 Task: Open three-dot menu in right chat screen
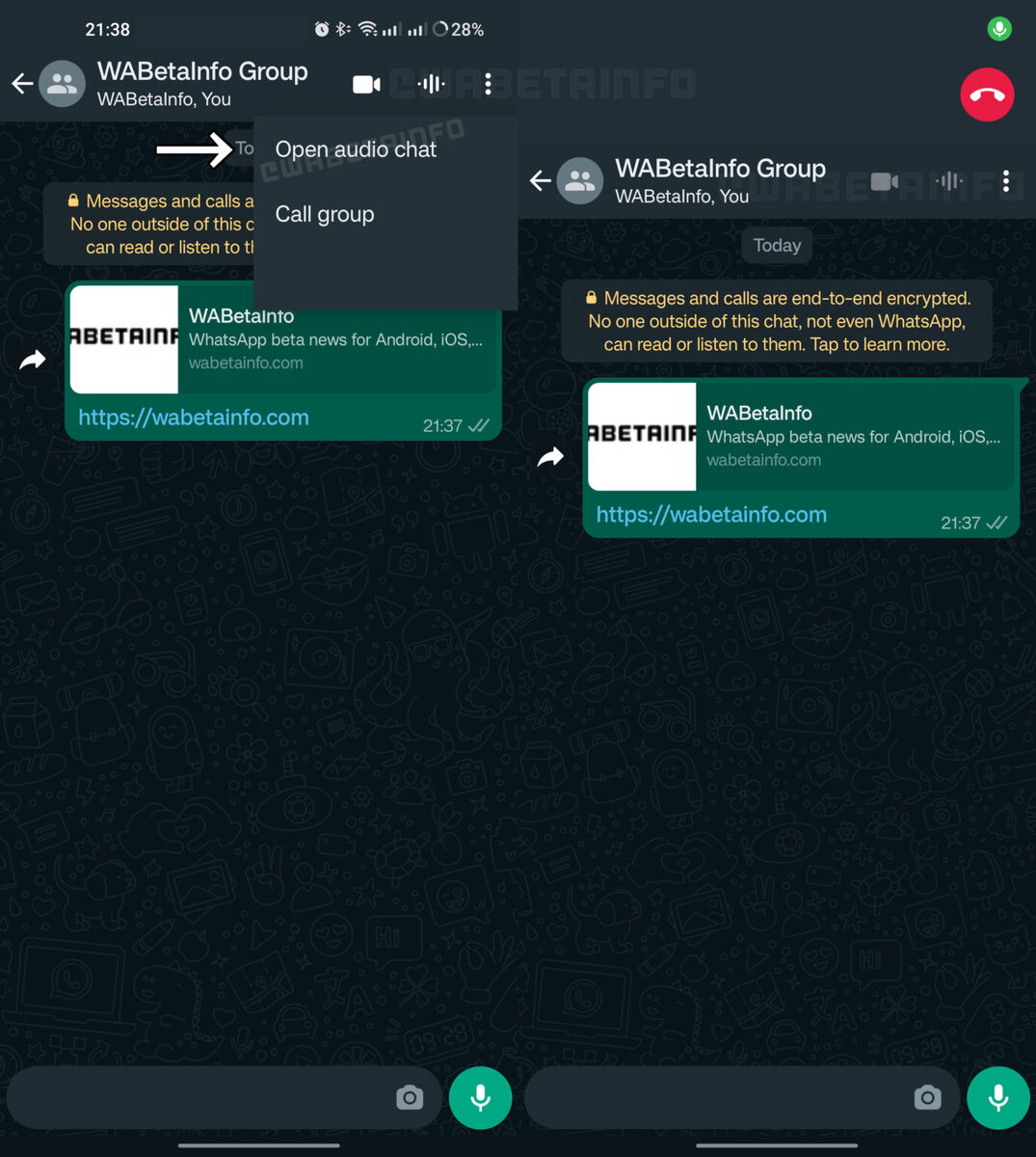pos(1006,180)
